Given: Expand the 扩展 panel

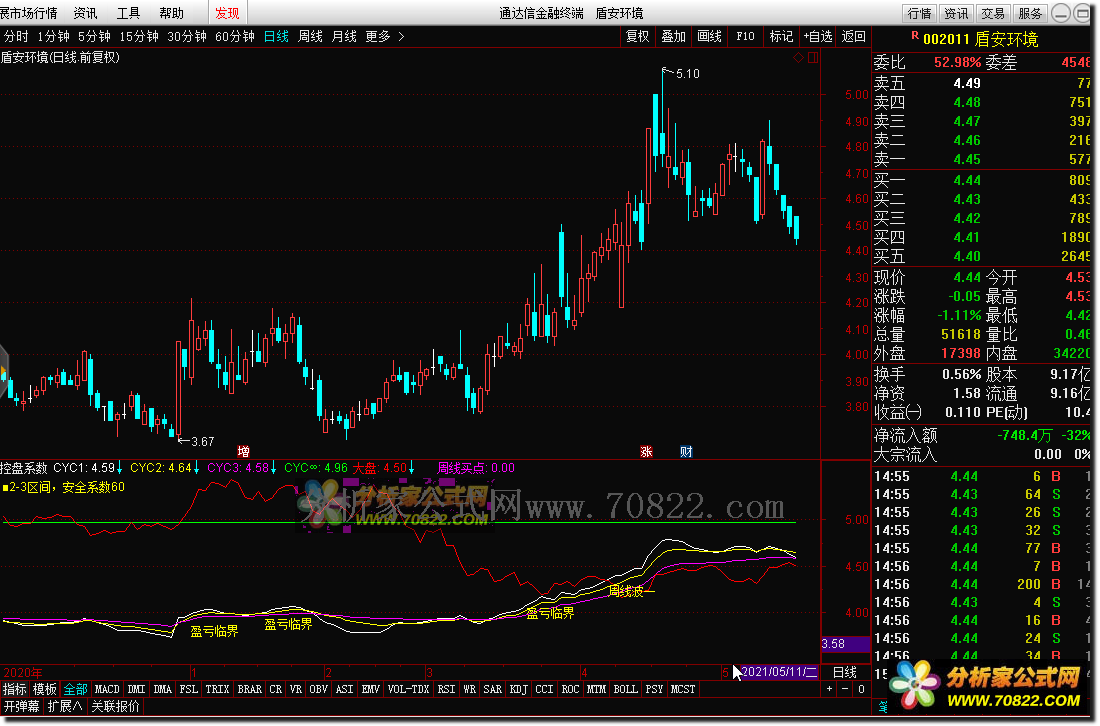Looking at the screenshot, I should 65,706.
